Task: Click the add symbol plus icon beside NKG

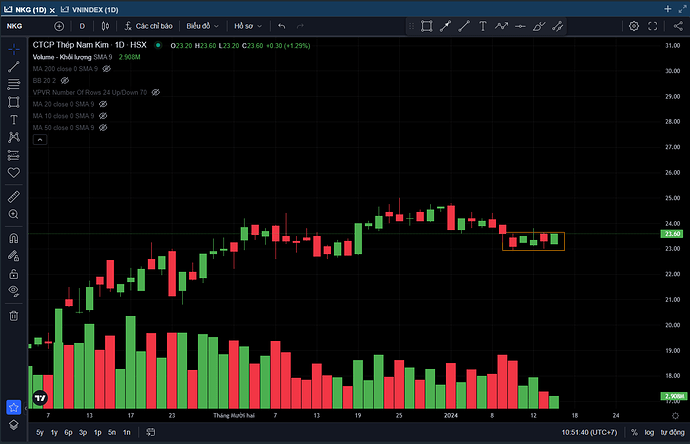Action: (59, 26)
